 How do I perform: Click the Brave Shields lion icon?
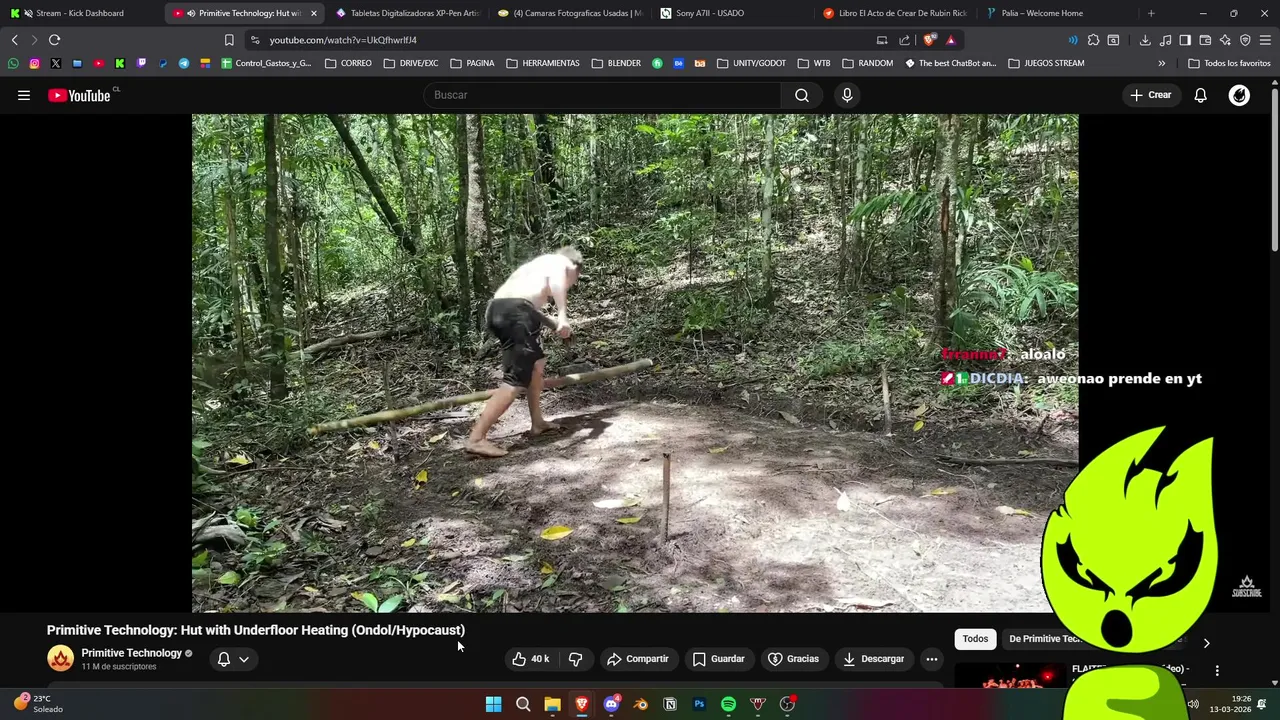pyautogui.click(x=930, y=40)
